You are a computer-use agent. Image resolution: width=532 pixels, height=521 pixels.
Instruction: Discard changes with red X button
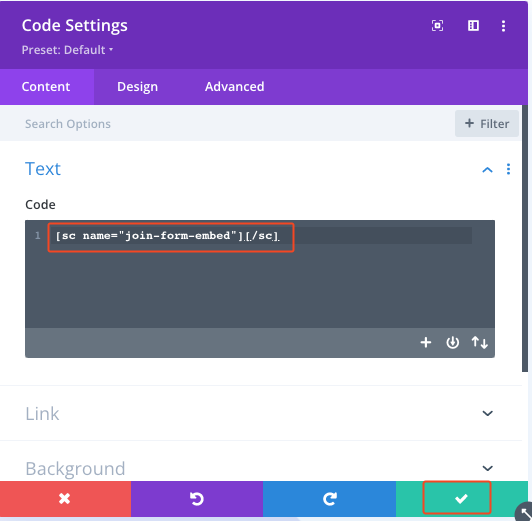(x=65, y=499)
